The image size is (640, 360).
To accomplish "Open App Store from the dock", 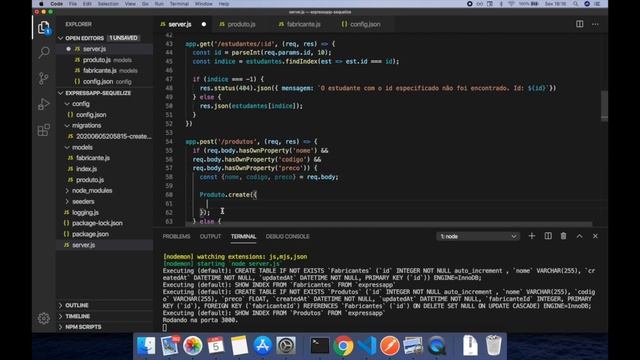I will pos(262,345).
